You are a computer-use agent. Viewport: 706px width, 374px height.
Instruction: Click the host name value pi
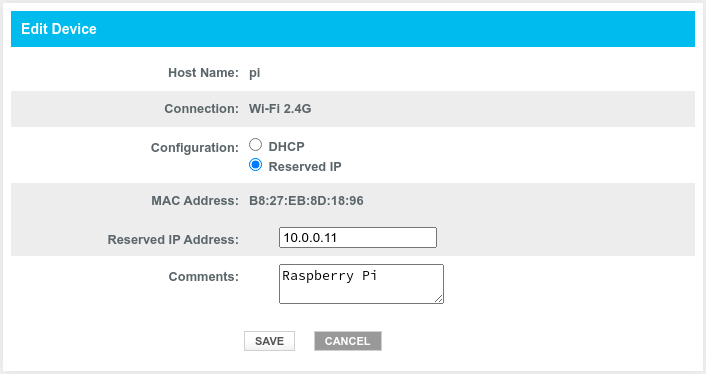(x=254, y=73)
